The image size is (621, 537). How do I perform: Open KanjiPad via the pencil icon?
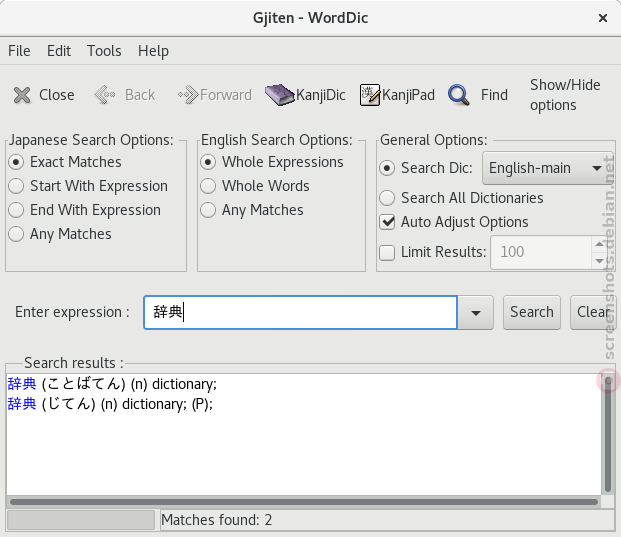(370, 95)
